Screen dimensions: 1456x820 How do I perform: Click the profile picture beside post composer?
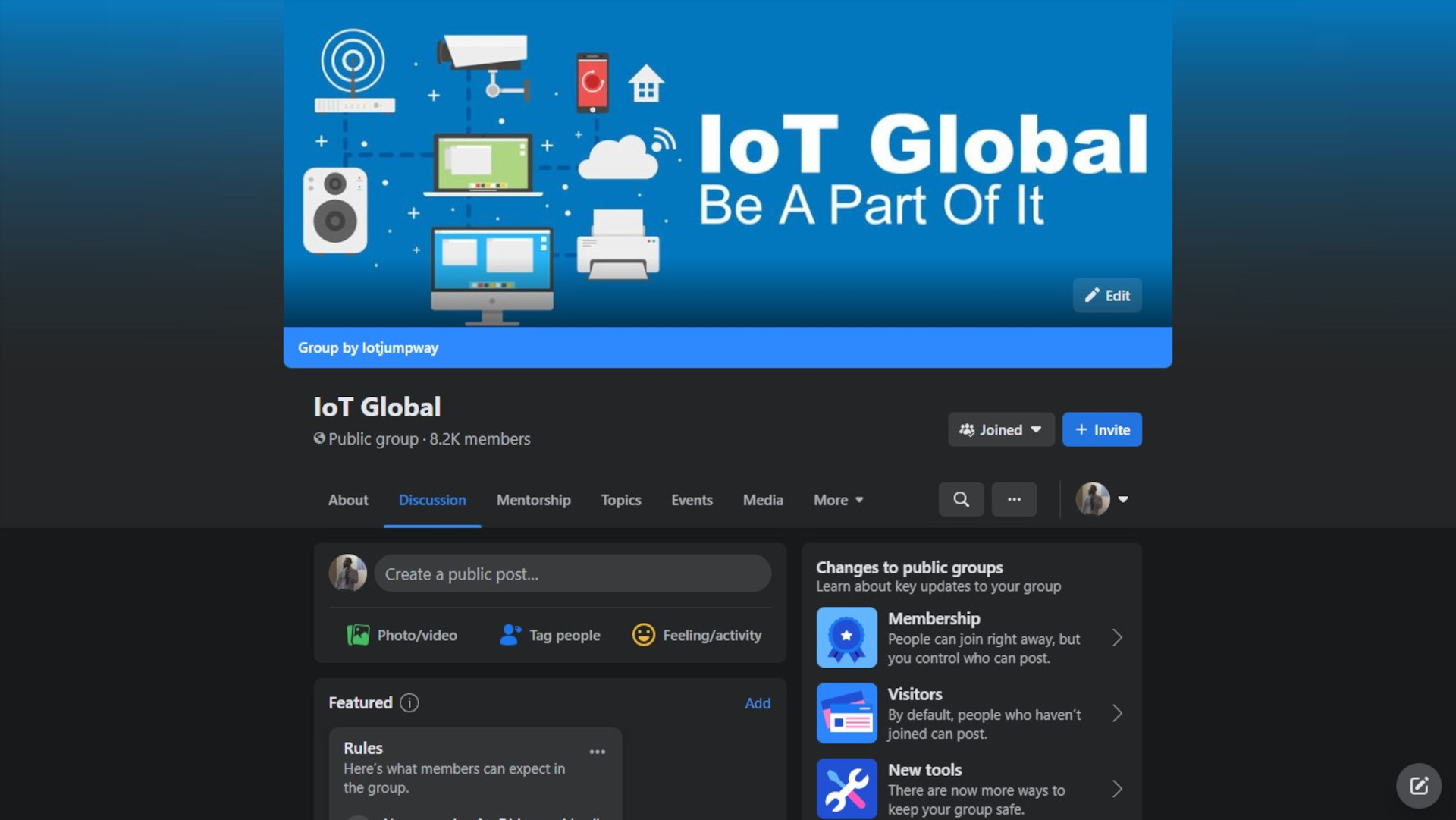(348, 573)
